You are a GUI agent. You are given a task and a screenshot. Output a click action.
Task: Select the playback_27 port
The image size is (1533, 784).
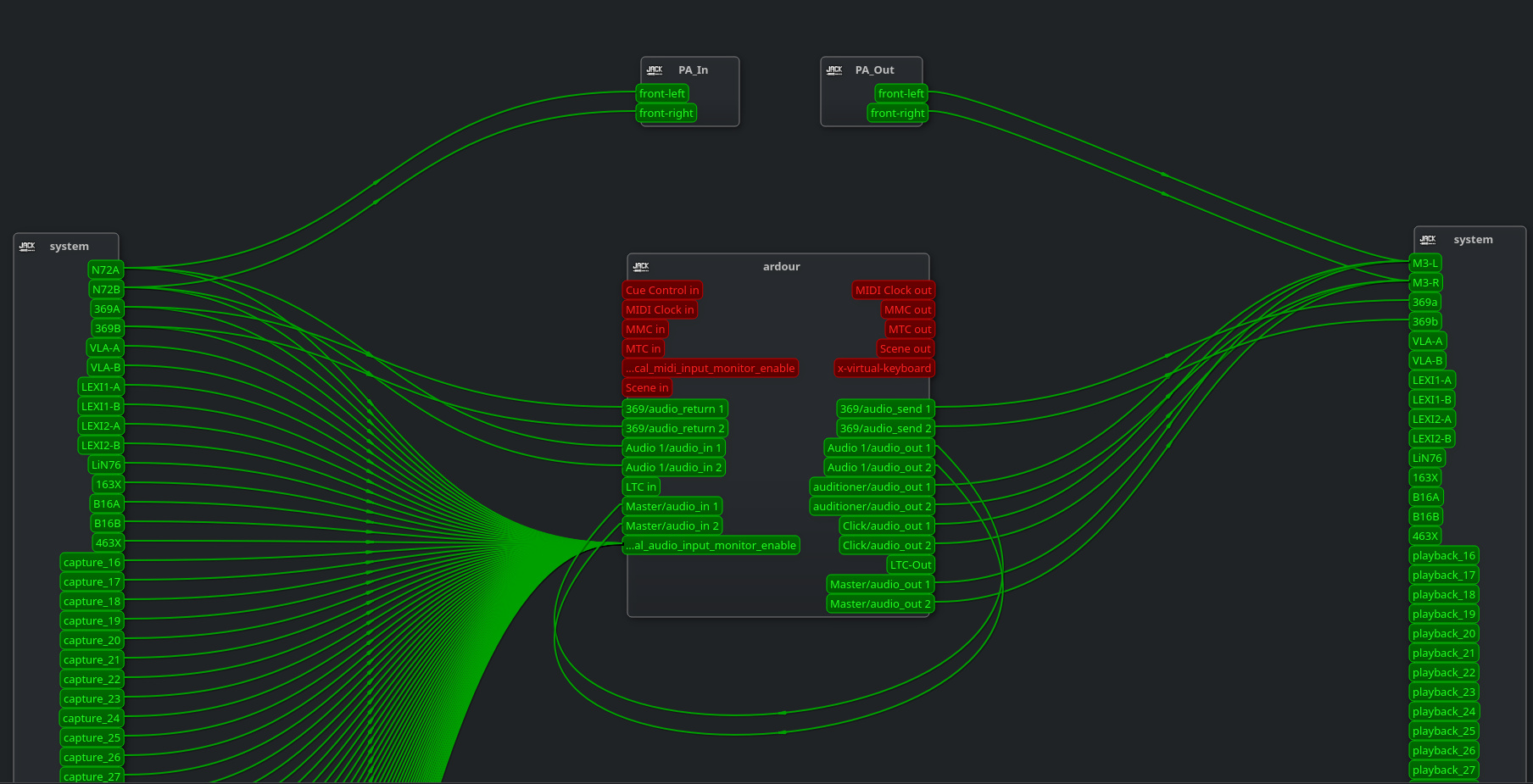1444,770
